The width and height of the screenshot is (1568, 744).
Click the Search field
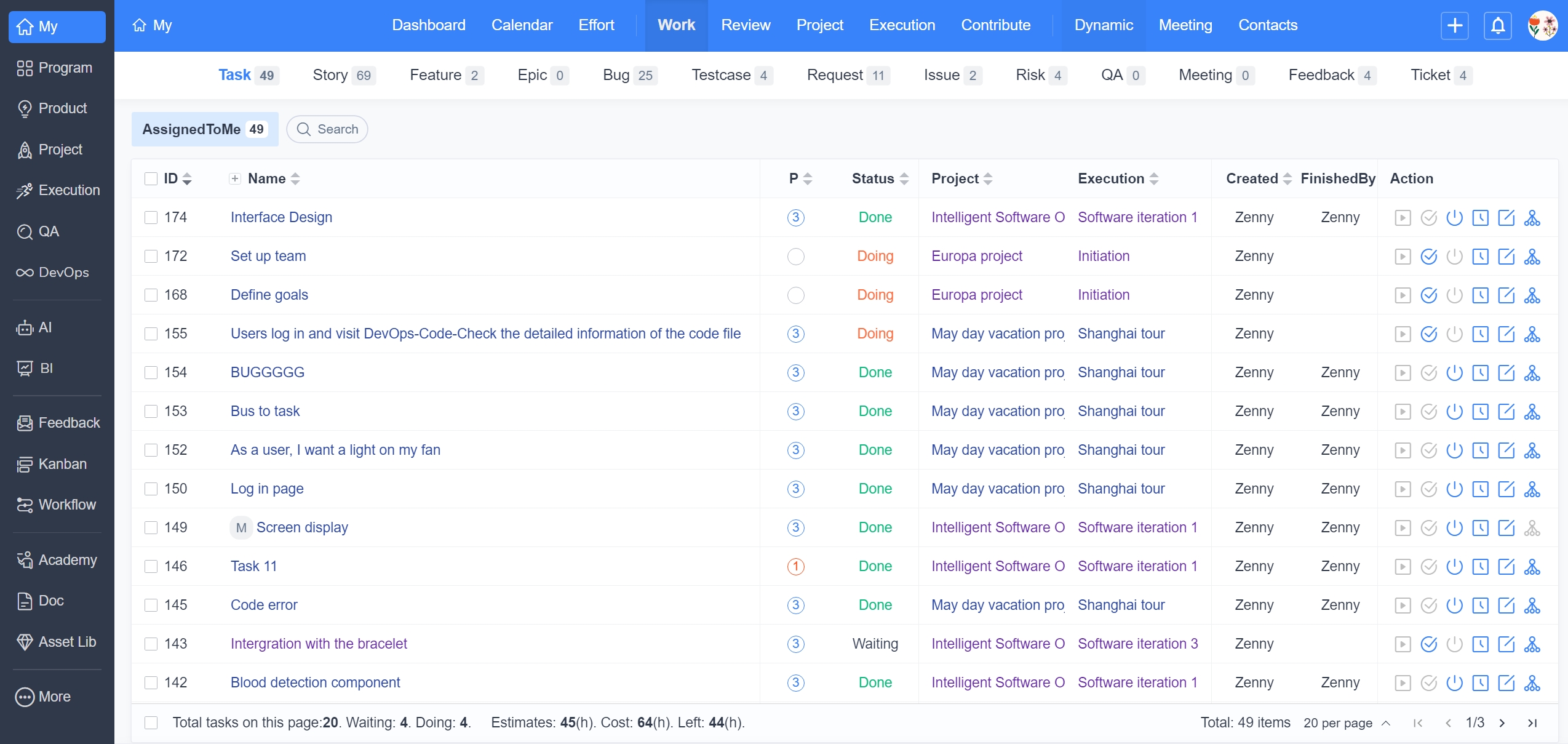tap(327, 129)
